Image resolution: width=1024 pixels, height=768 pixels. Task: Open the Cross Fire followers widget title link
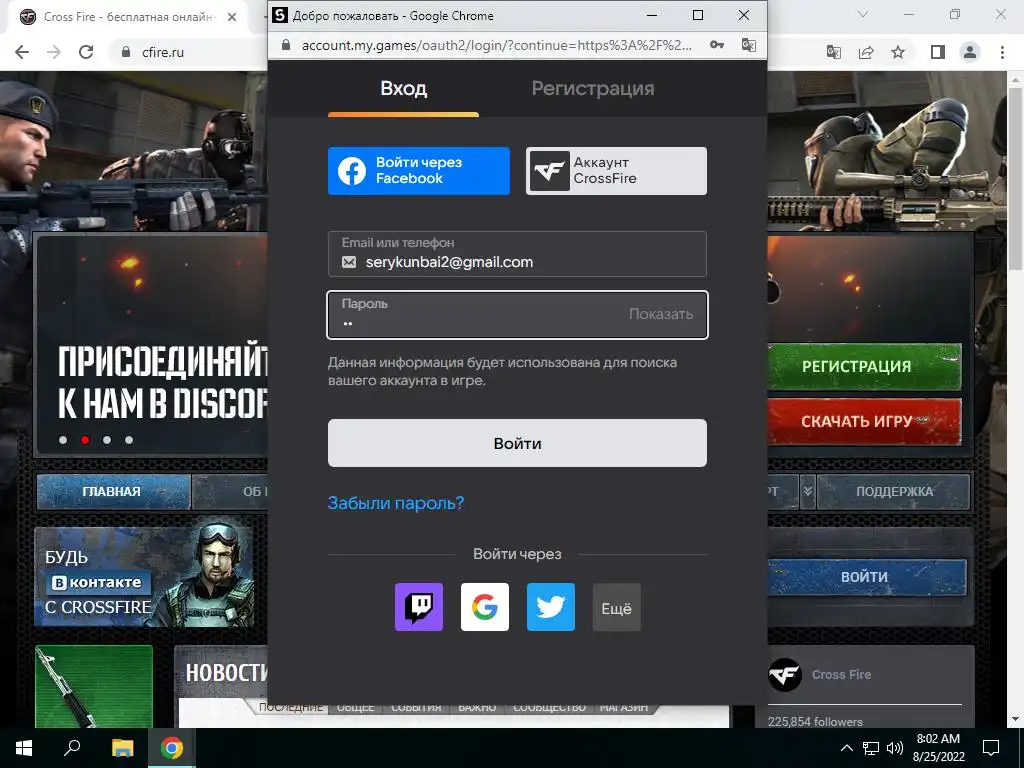click(x=841, y=675)
